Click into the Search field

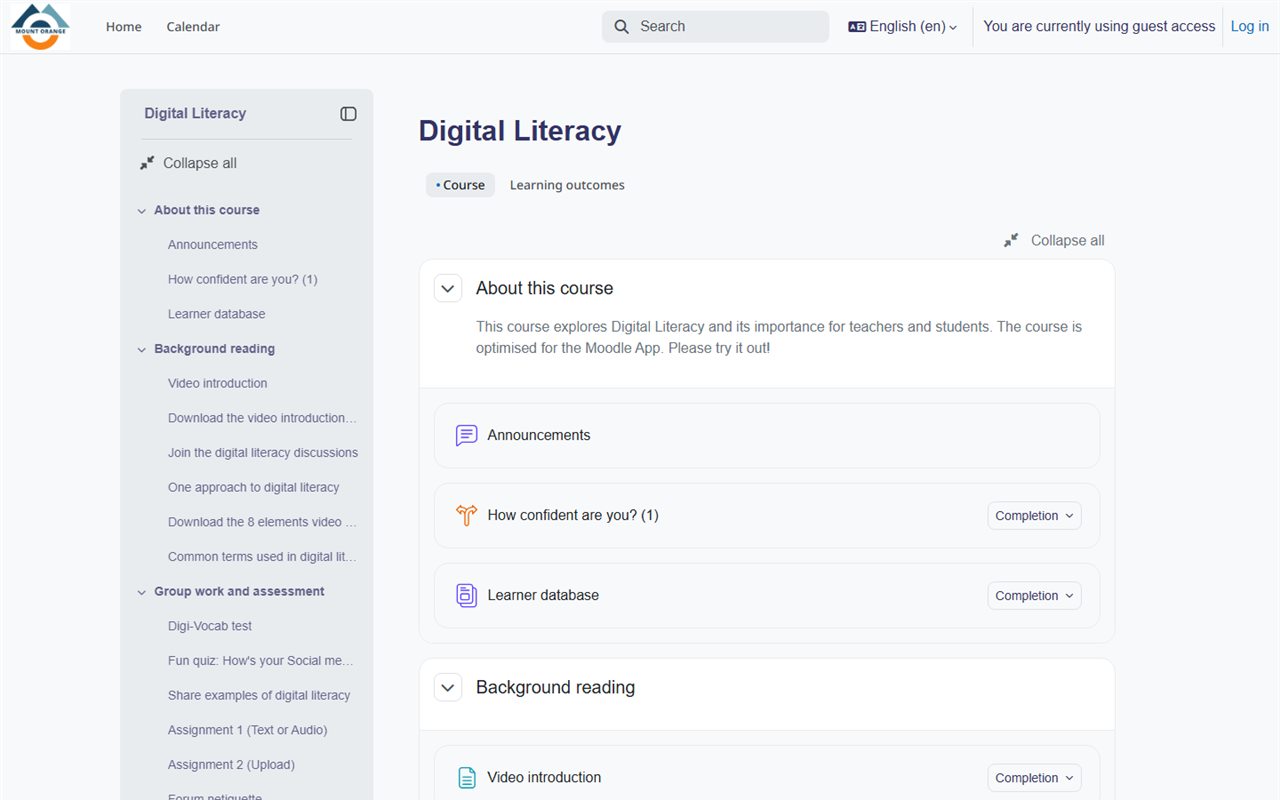click(715, 27)
